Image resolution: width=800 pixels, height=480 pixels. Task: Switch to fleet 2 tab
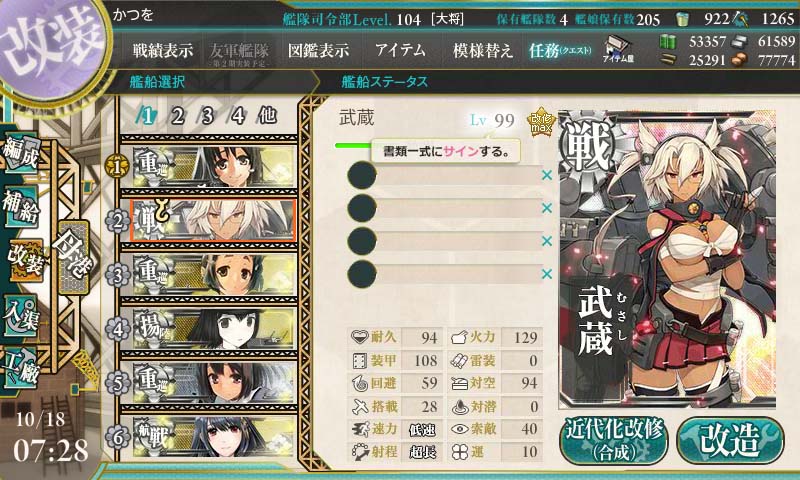(x=177, y=116)
